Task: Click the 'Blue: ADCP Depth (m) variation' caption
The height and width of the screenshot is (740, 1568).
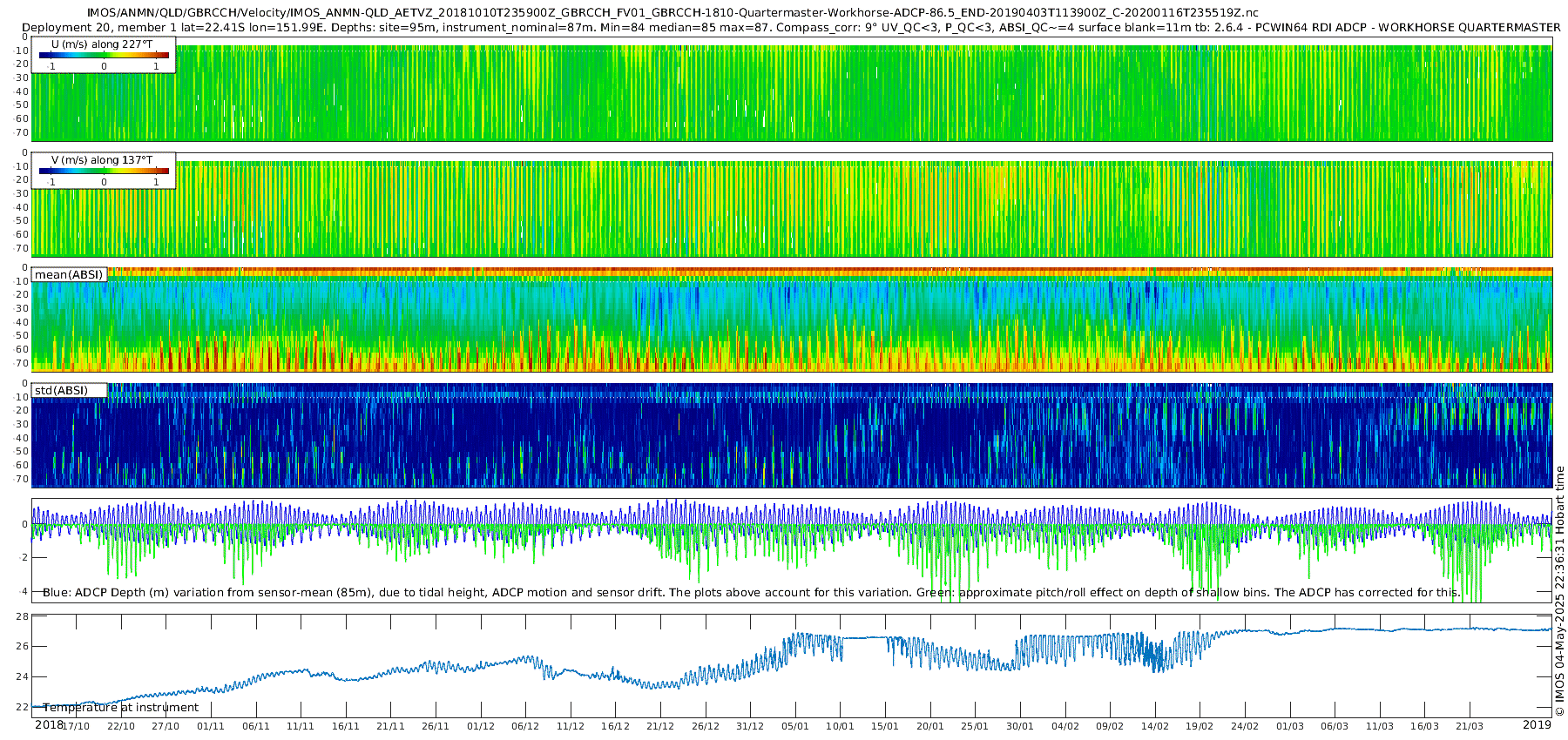Action: click(x=751, y=592)
